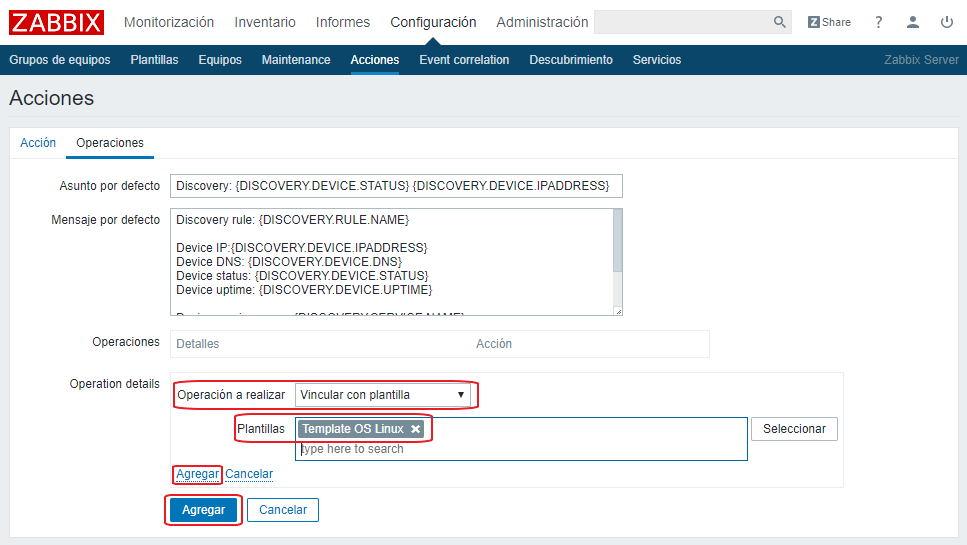Go to Plantillas submenu
The width and height of the screenshot is (967, 545).
[154, 60]
